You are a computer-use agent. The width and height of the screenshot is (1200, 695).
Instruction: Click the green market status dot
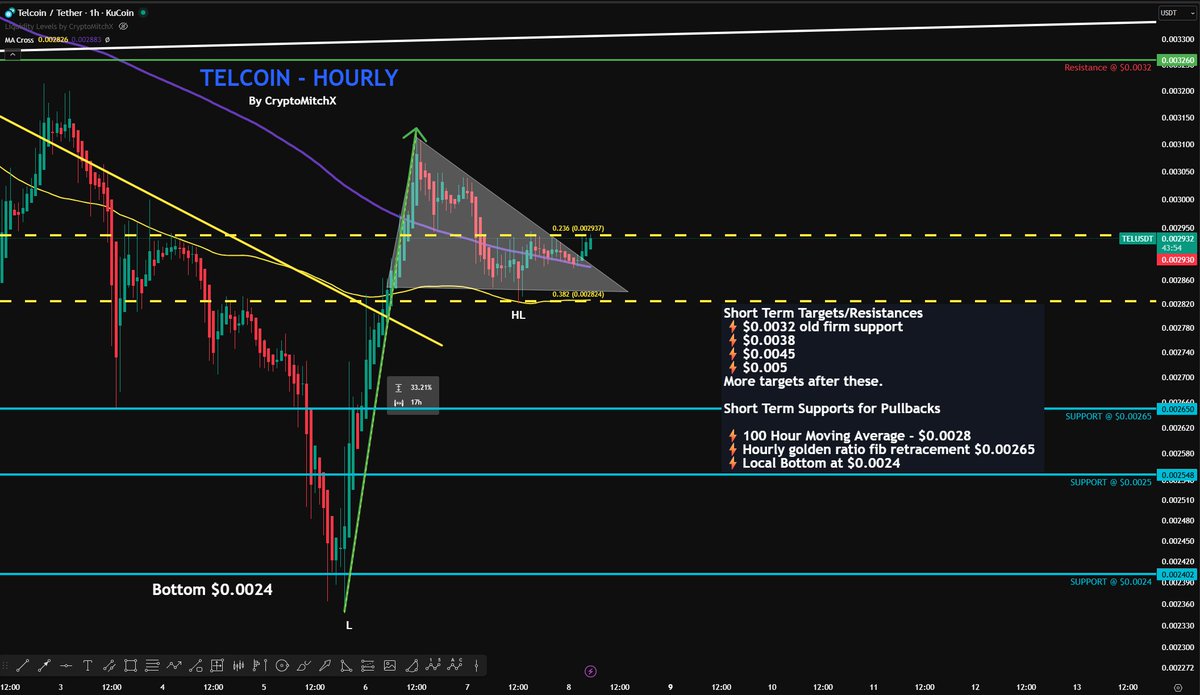pos(143,13)
